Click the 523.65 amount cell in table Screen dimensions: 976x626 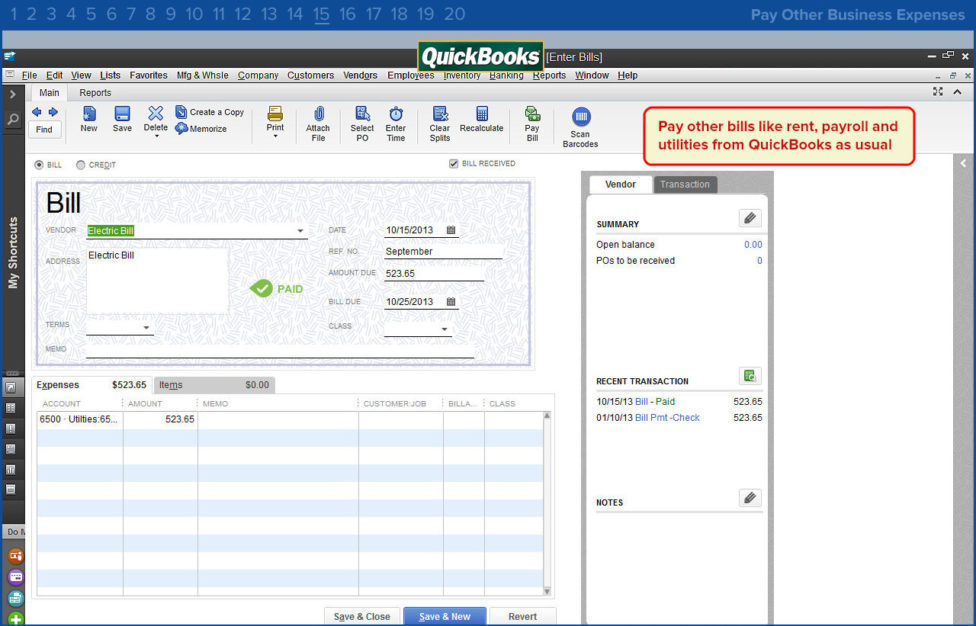(x=161, y=419)
